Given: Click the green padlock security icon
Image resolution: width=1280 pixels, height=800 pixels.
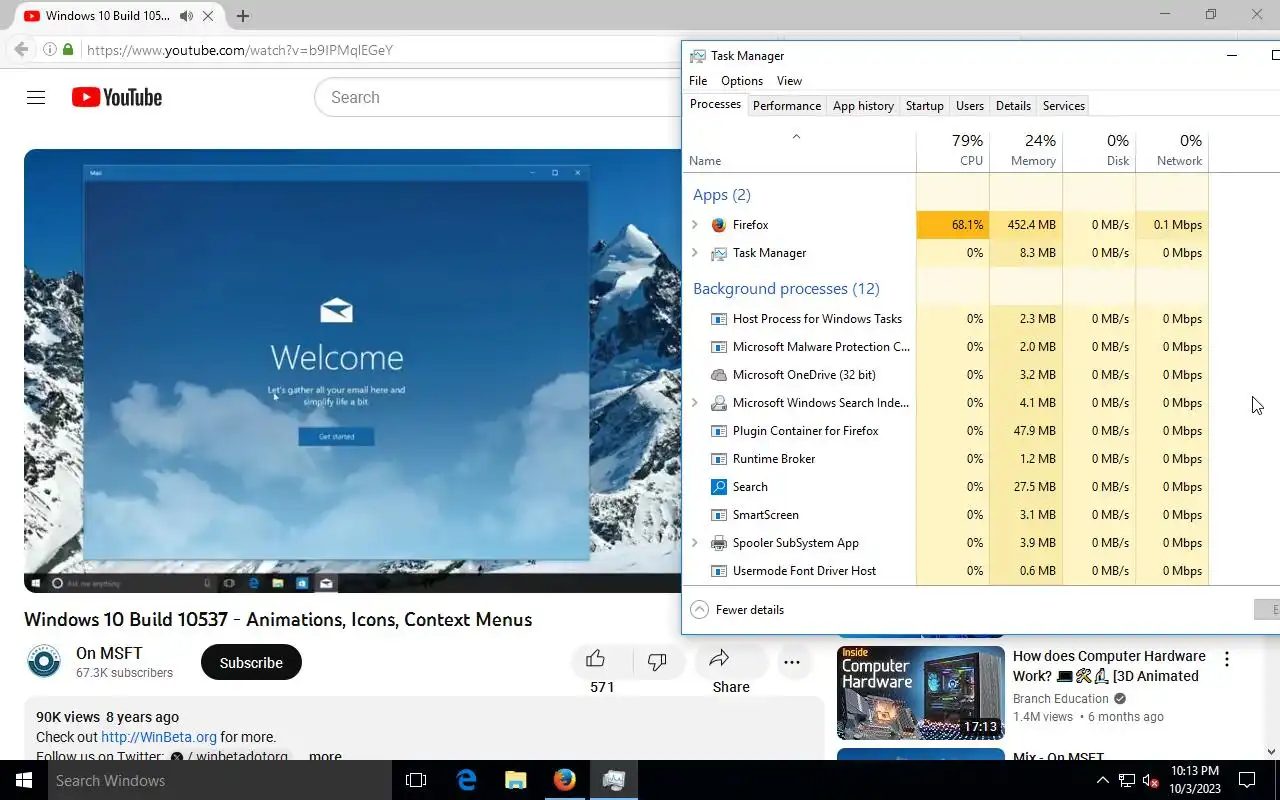Looking at the screenshot, I should [68, 50].
